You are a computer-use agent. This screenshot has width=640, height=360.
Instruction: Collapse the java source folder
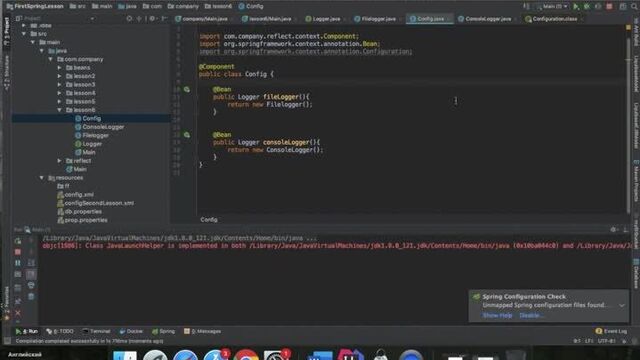(x=42, y=51)
